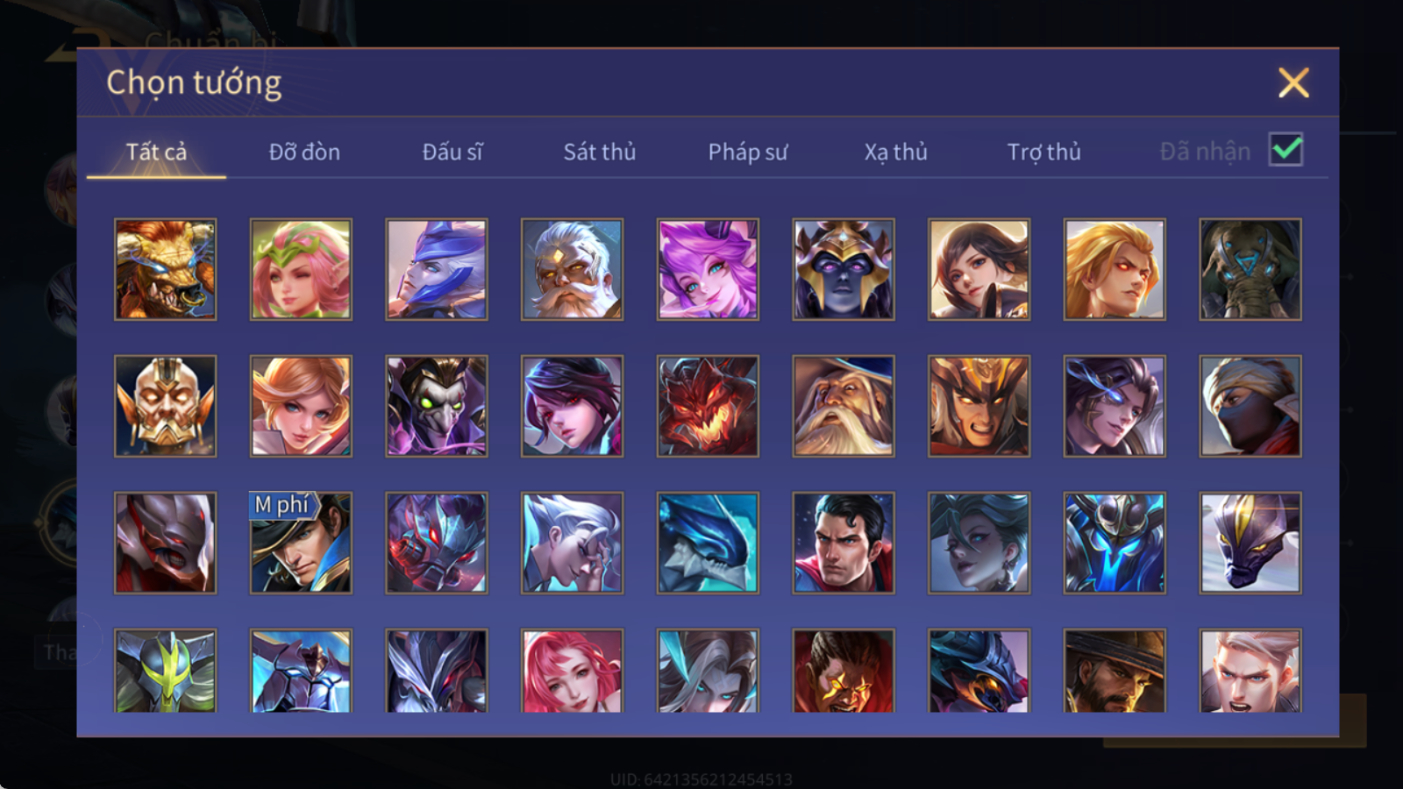Select the masked ninja with white turban
1403x789 pixels.
pos(1250,407)
